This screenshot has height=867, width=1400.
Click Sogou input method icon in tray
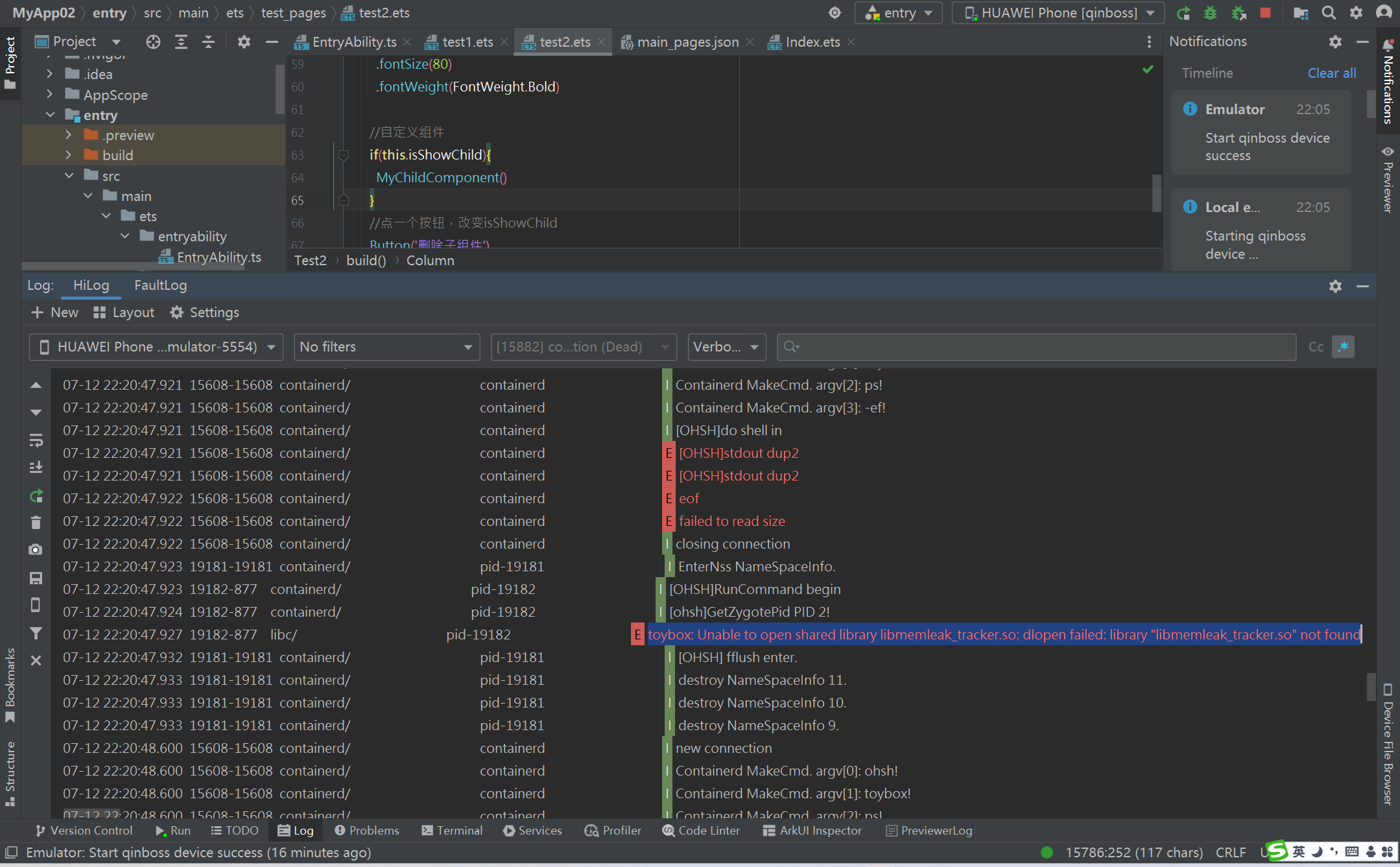click(x=1277, y=851)
